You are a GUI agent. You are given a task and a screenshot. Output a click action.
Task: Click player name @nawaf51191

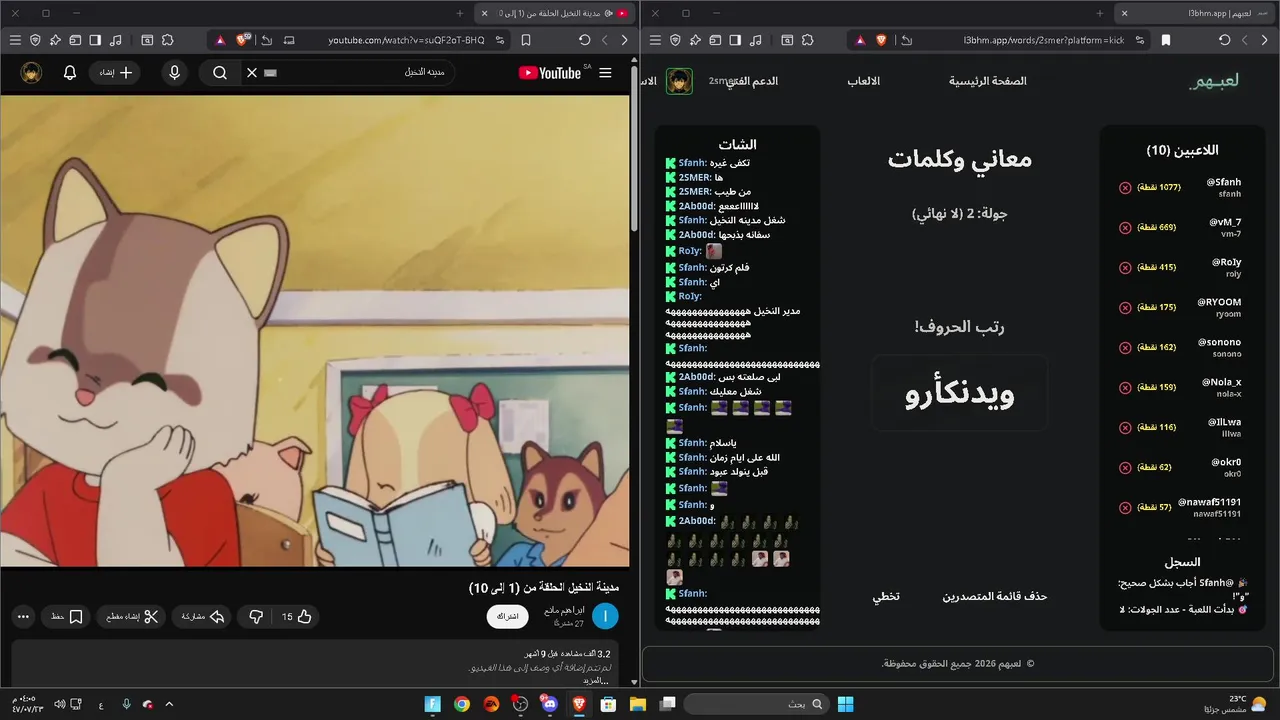click(1209, 502)
